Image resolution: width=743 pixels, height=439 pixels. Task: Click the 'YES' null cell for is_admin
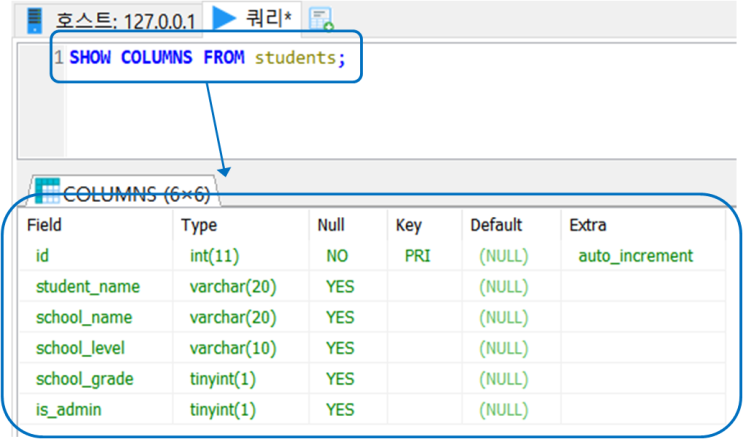click(x=348, y=409)
